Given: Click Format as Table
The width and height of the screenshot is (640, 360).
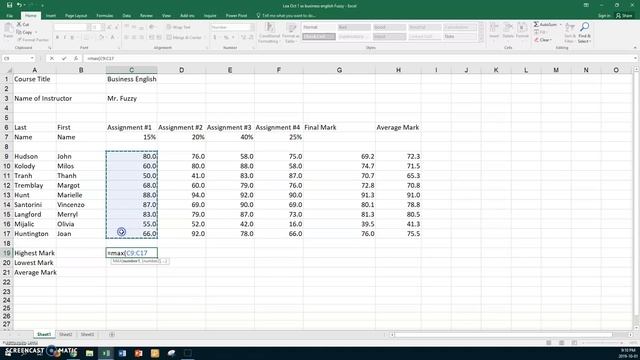Looking at the screenshot, I should pos(291,33).
